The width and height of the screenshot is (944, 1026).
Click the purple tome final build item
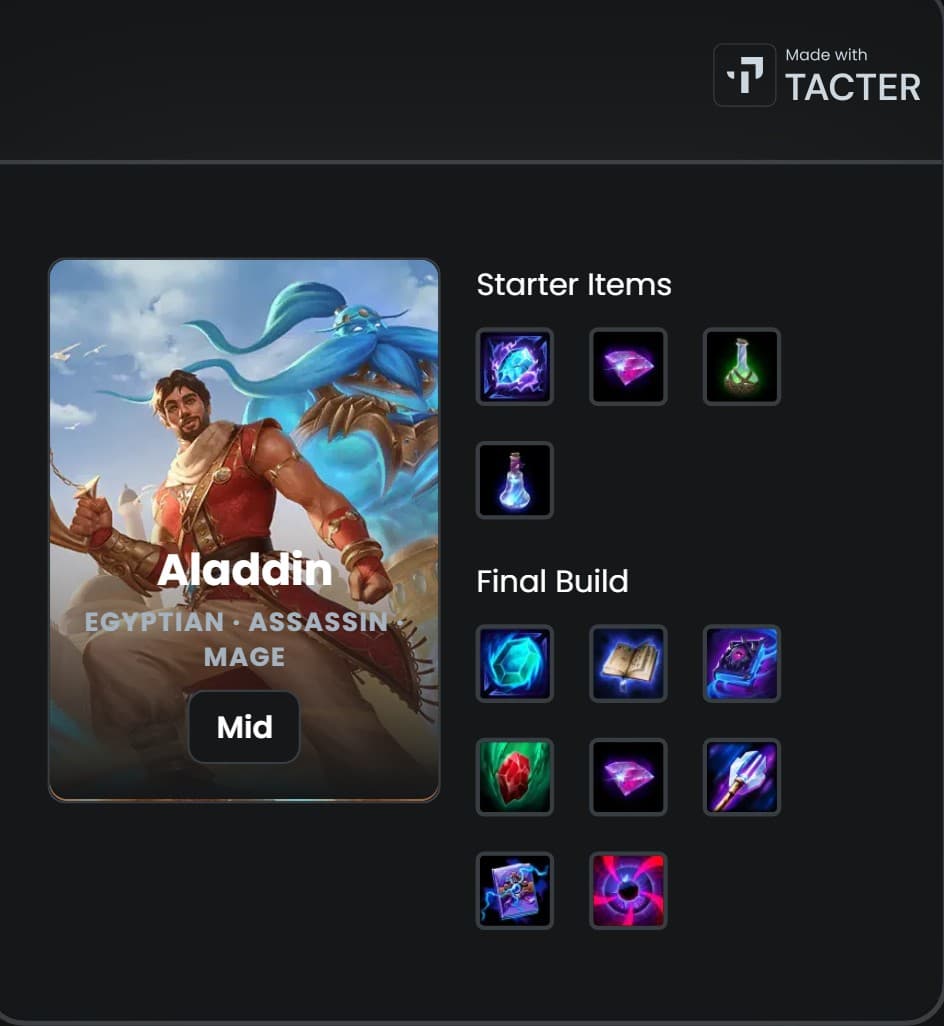pyautogui.click(x=742, y=663)
